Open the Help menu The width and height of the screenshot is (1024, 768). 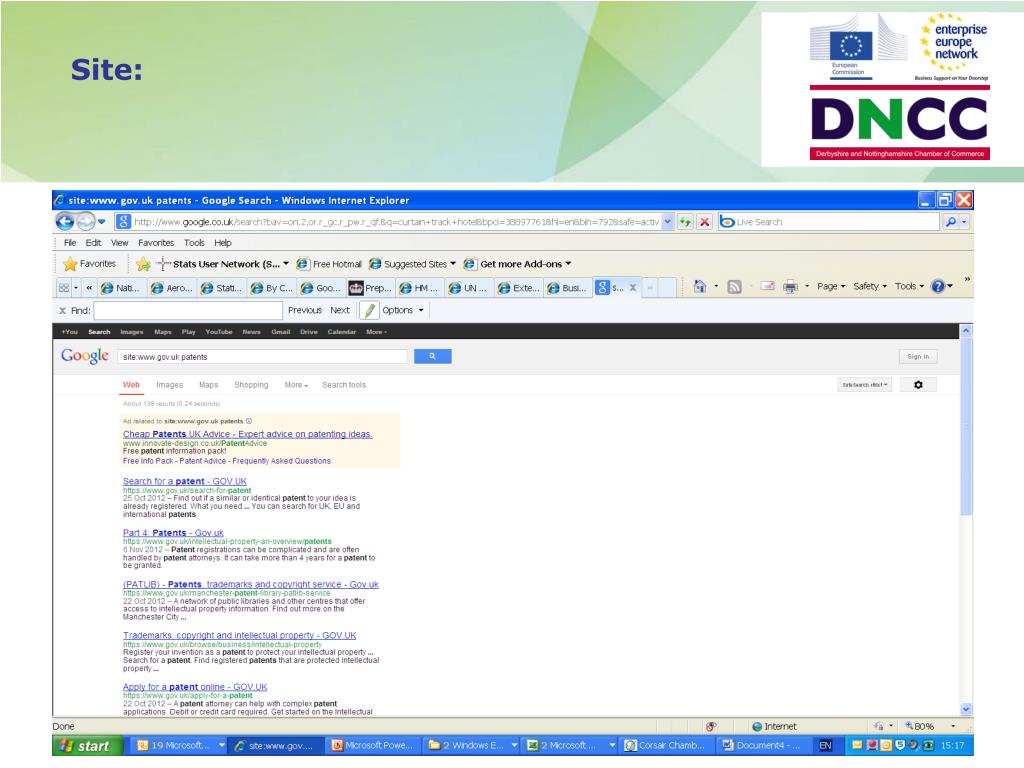pyautogui.click(x=223, y=243)
